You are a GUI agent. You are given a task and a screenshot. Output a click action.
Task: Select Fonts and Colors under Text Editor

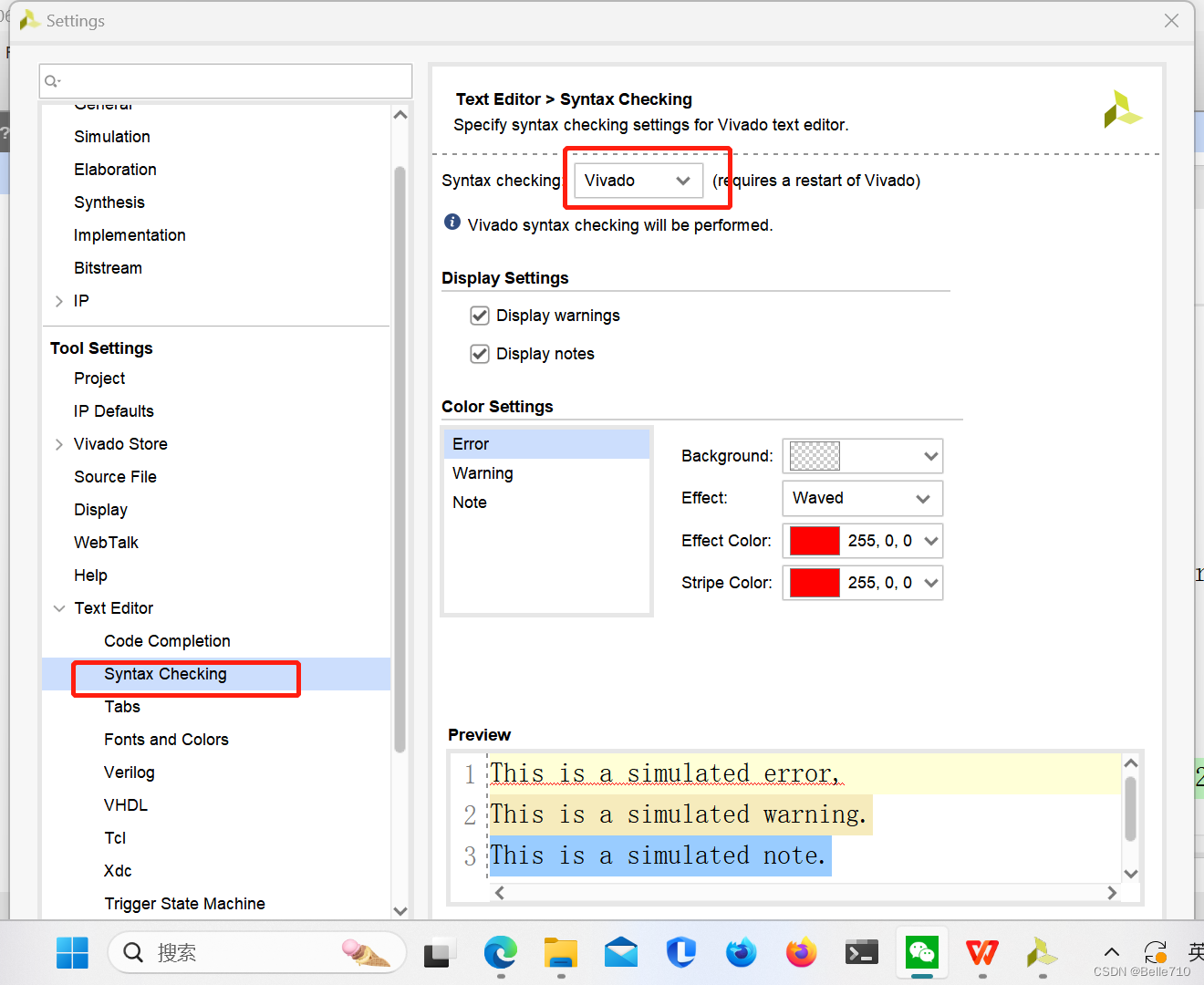pyautogui.click(x=166, y=740)
